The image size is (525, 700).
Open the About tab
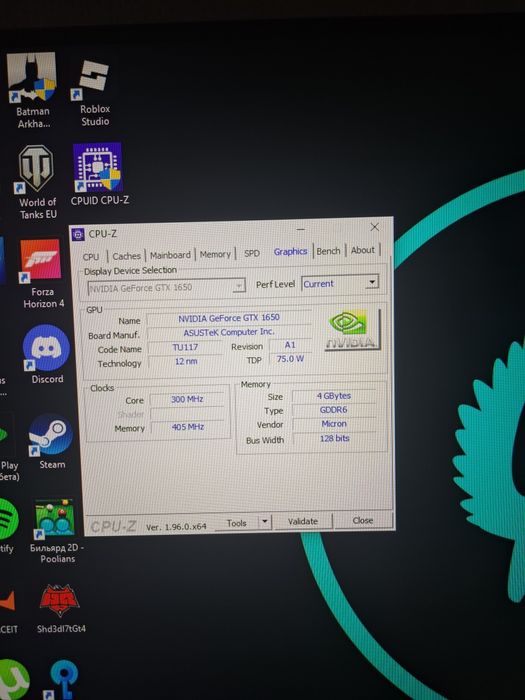362,250
